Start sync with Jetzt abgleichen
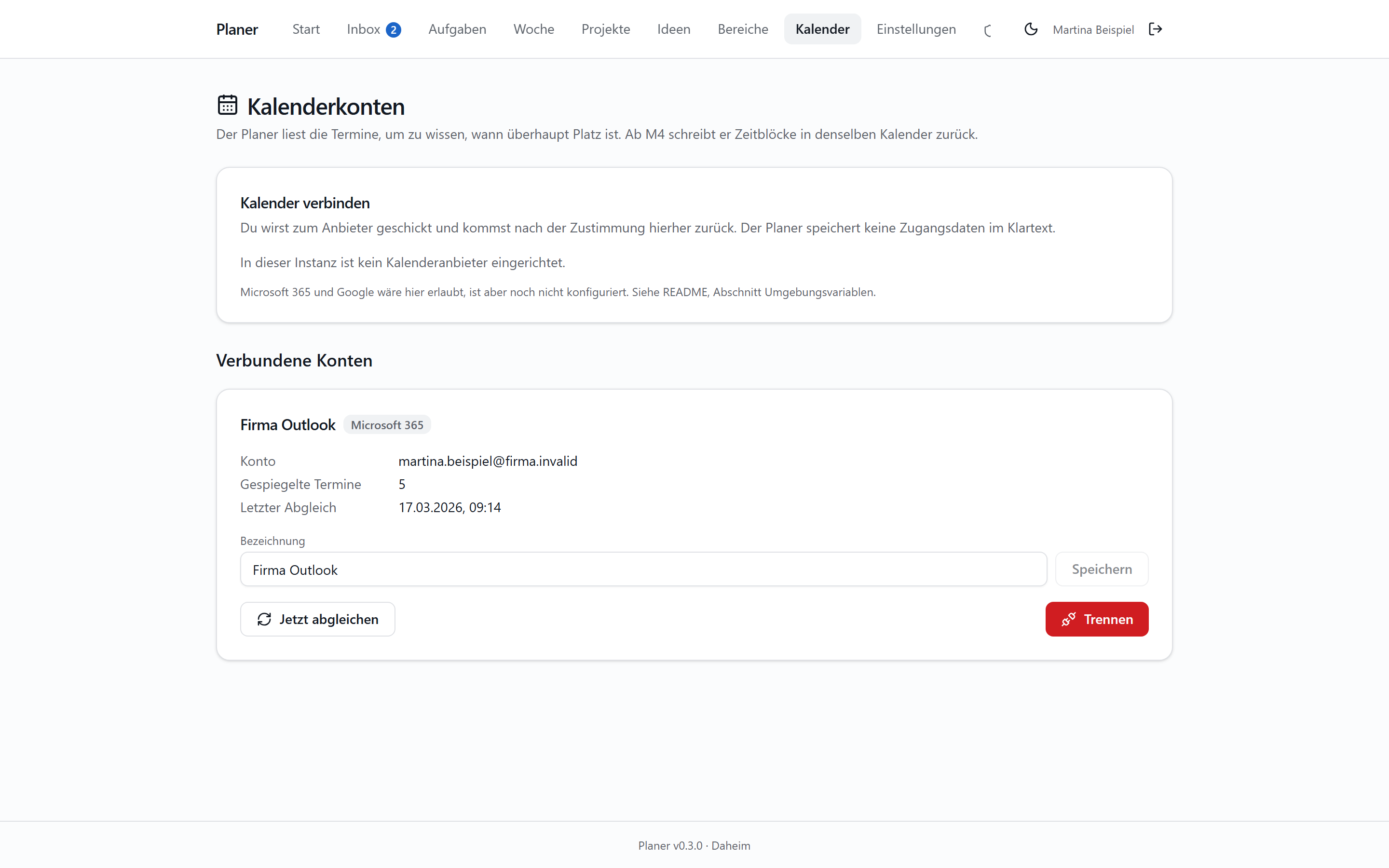This screenshot has height=868, width=1389. tap(317, 620)
